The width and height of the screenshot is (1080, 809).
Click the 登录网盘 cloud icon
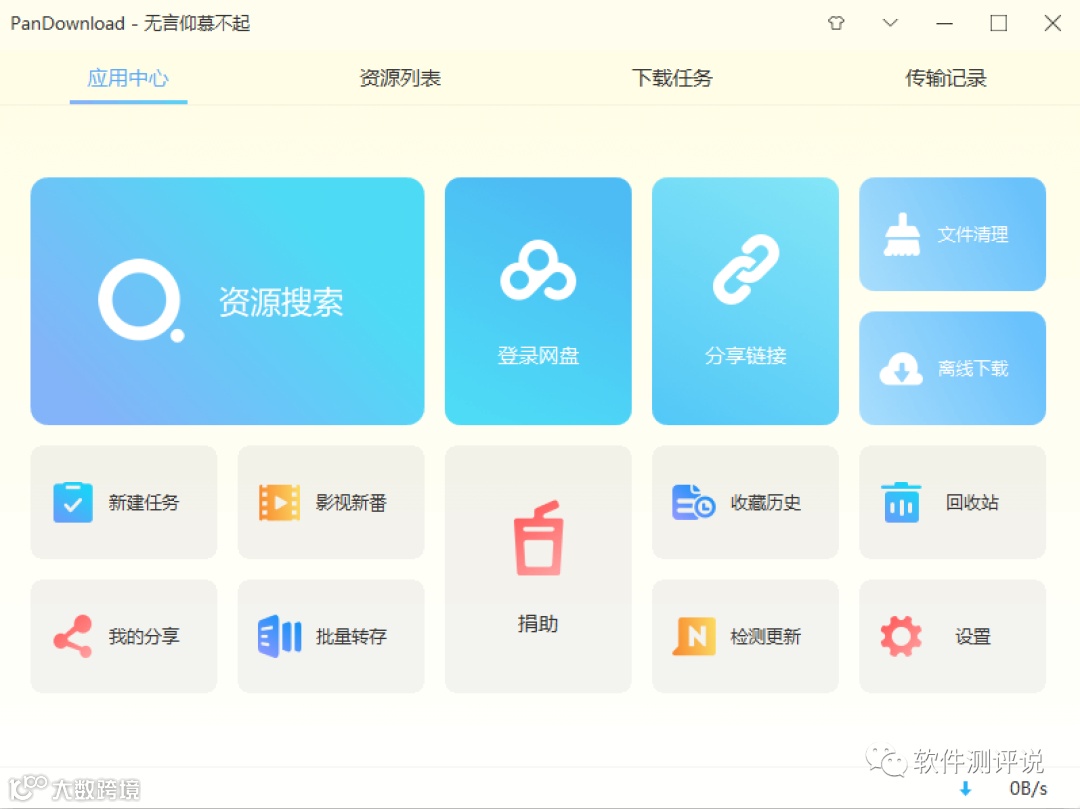pos(538,271)
